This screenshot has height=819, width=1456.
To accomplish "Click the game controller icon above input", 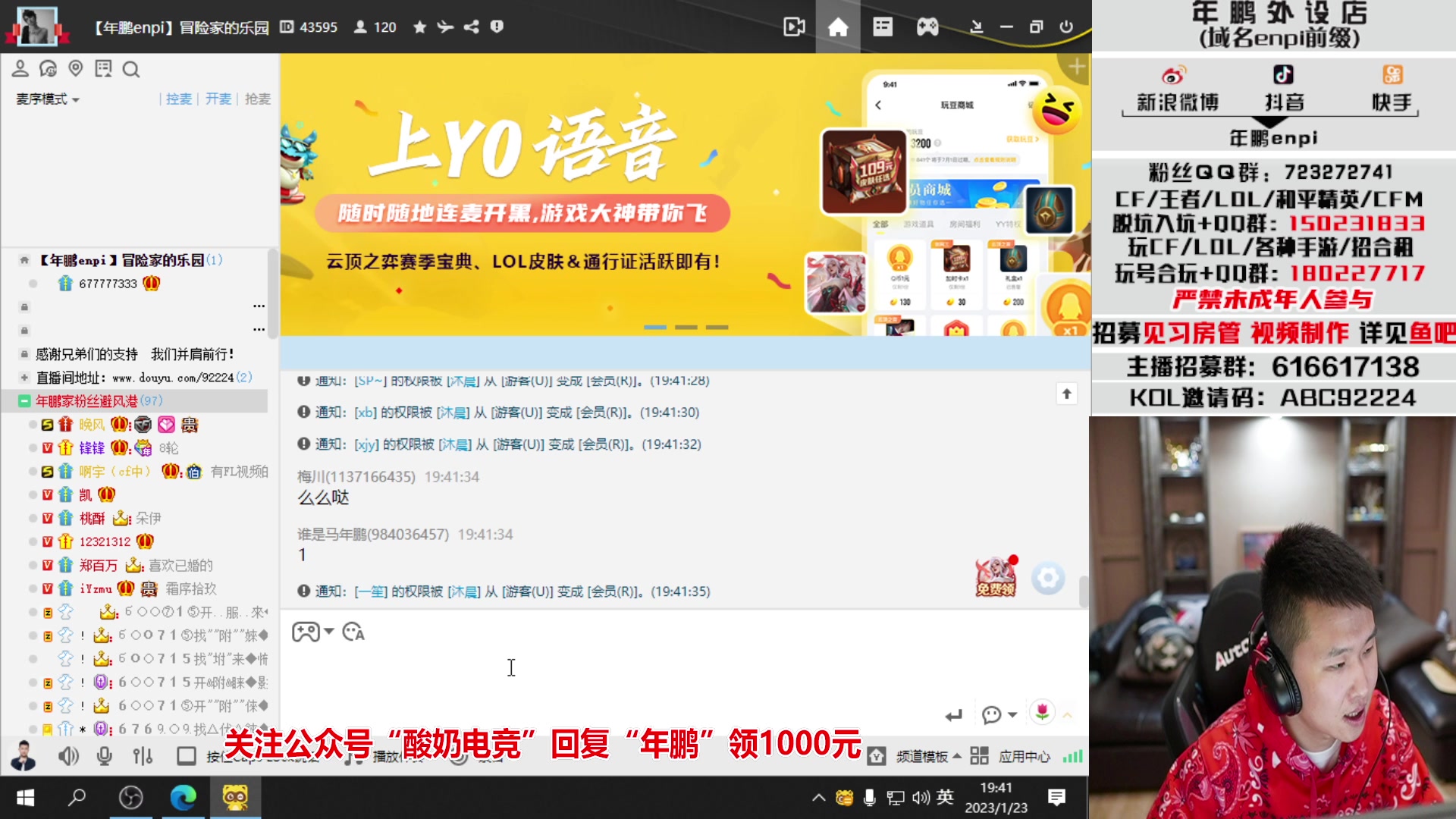I will tap(306, 632).
